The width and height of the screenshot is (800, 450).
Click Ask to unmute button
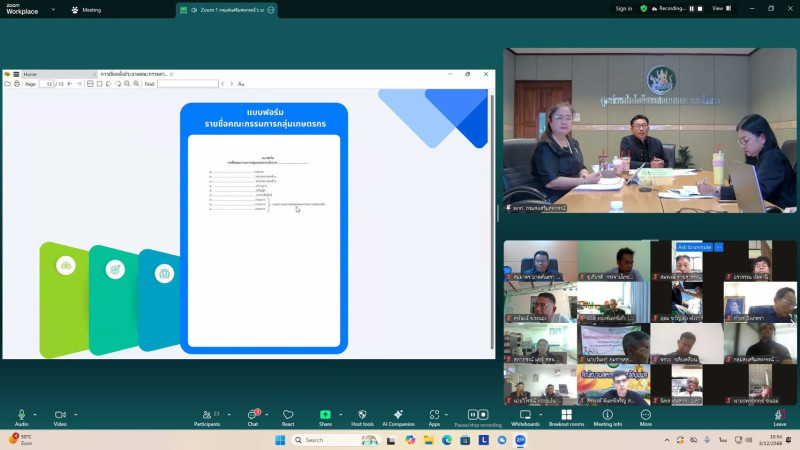click(694, 247)
